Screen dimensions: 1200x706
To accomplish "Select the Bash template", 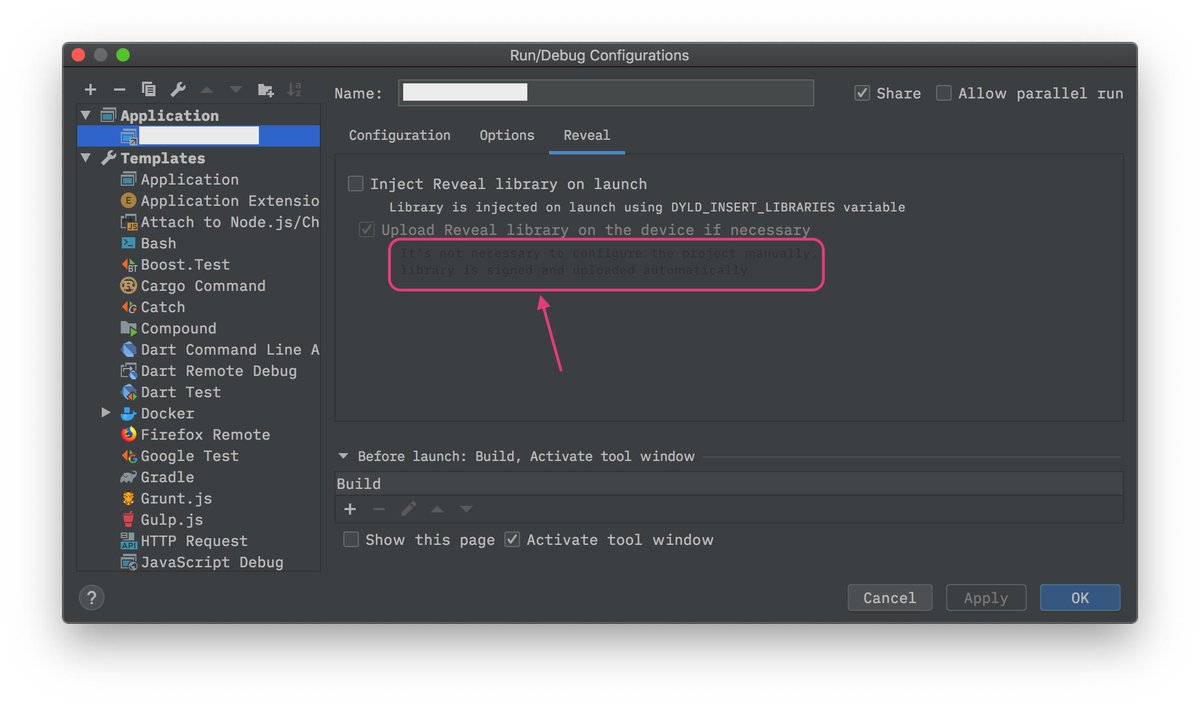I will tap(158, 243).
